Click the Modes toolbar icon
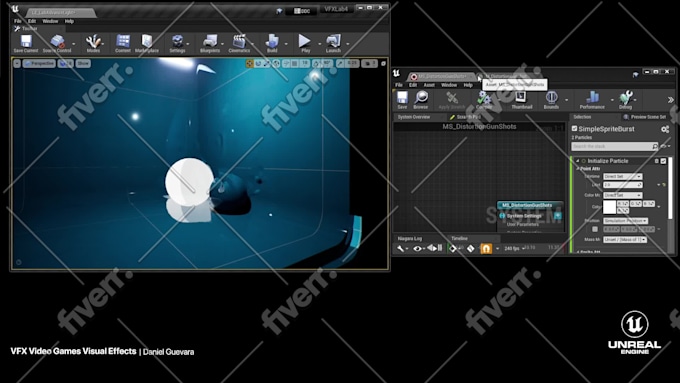Image resolution: width=680 pixels, height=383 pixels. [x=93, y=44]
